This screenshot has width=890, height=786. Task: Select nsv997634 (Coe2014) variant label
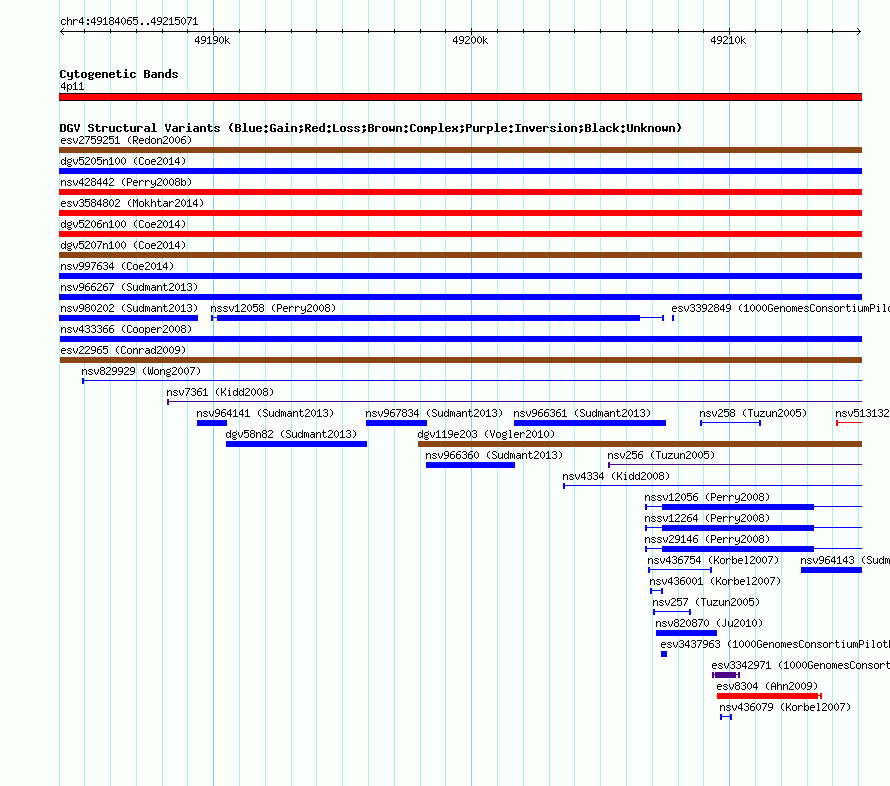(x=117, y=266)
